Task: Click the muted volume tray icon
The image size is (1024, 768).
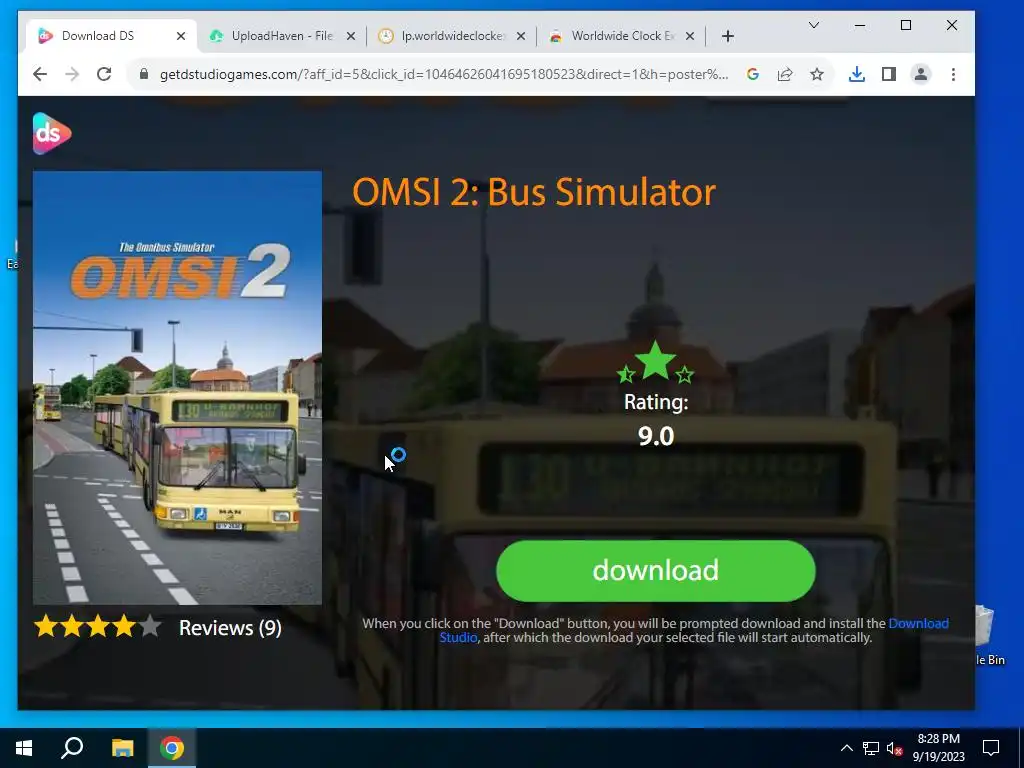Action: [895, 748]
